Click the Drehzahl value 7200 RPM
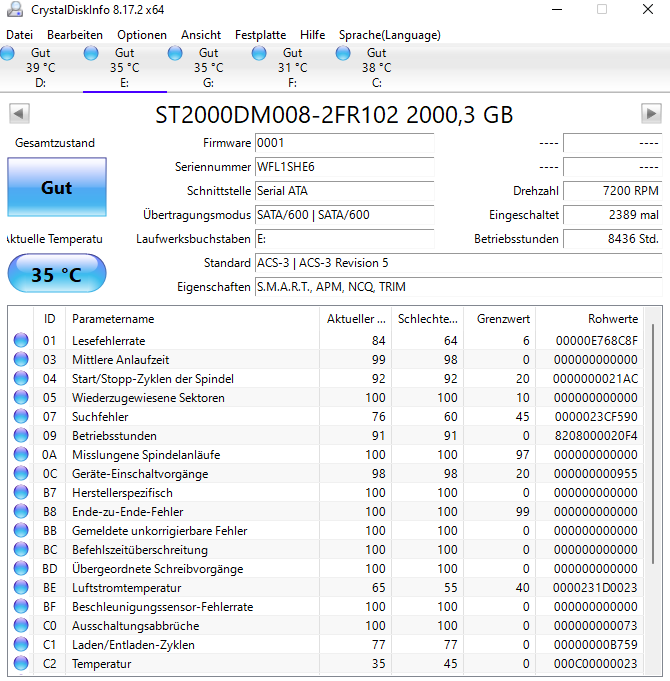This screenshot has height=681, width=670. (x=613, y=191)
